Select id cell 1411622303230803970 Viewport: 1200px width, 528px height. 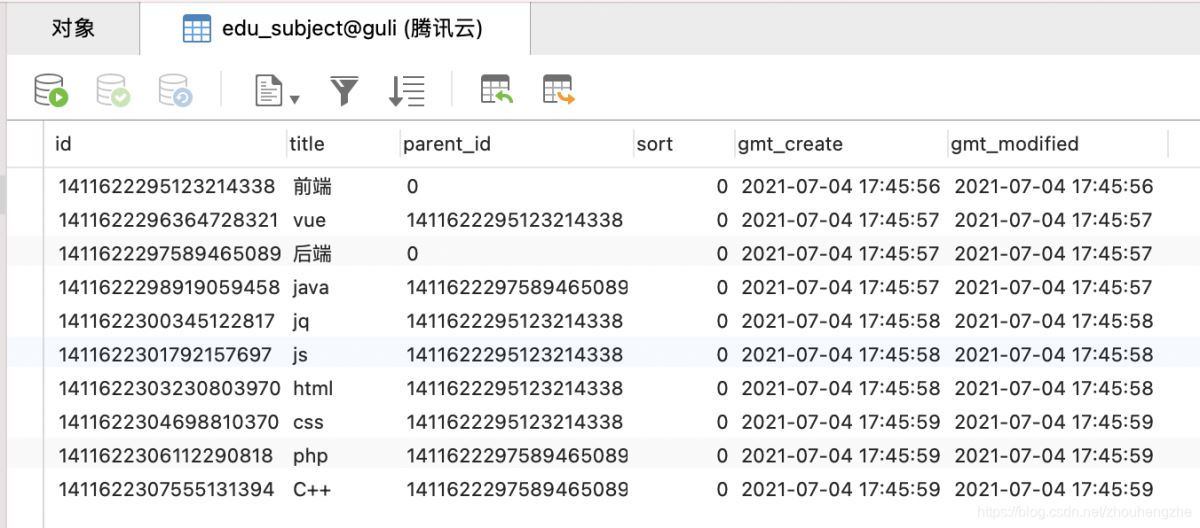click(169, 389)
